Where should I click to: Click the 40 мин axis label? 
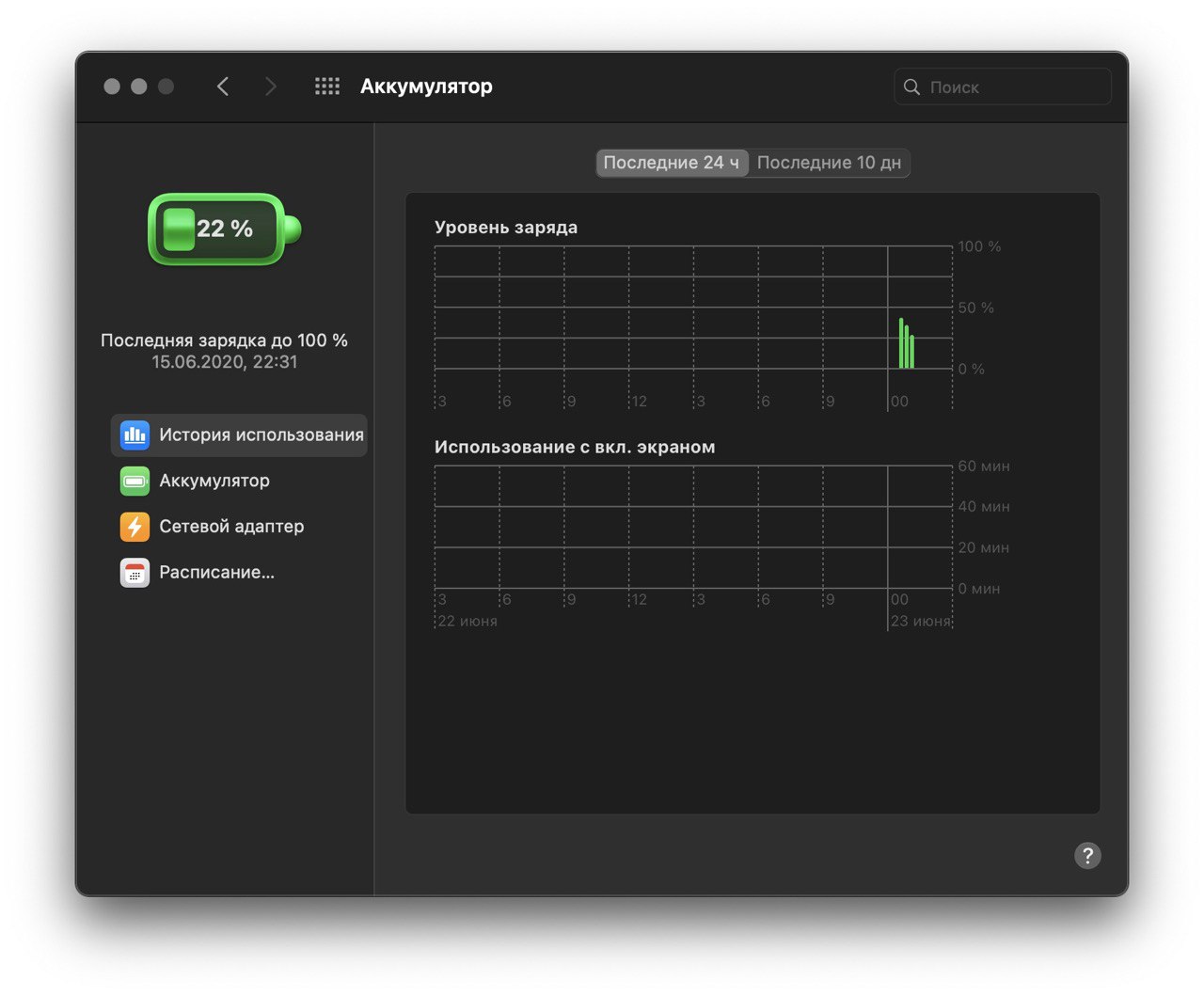point(984,506)
